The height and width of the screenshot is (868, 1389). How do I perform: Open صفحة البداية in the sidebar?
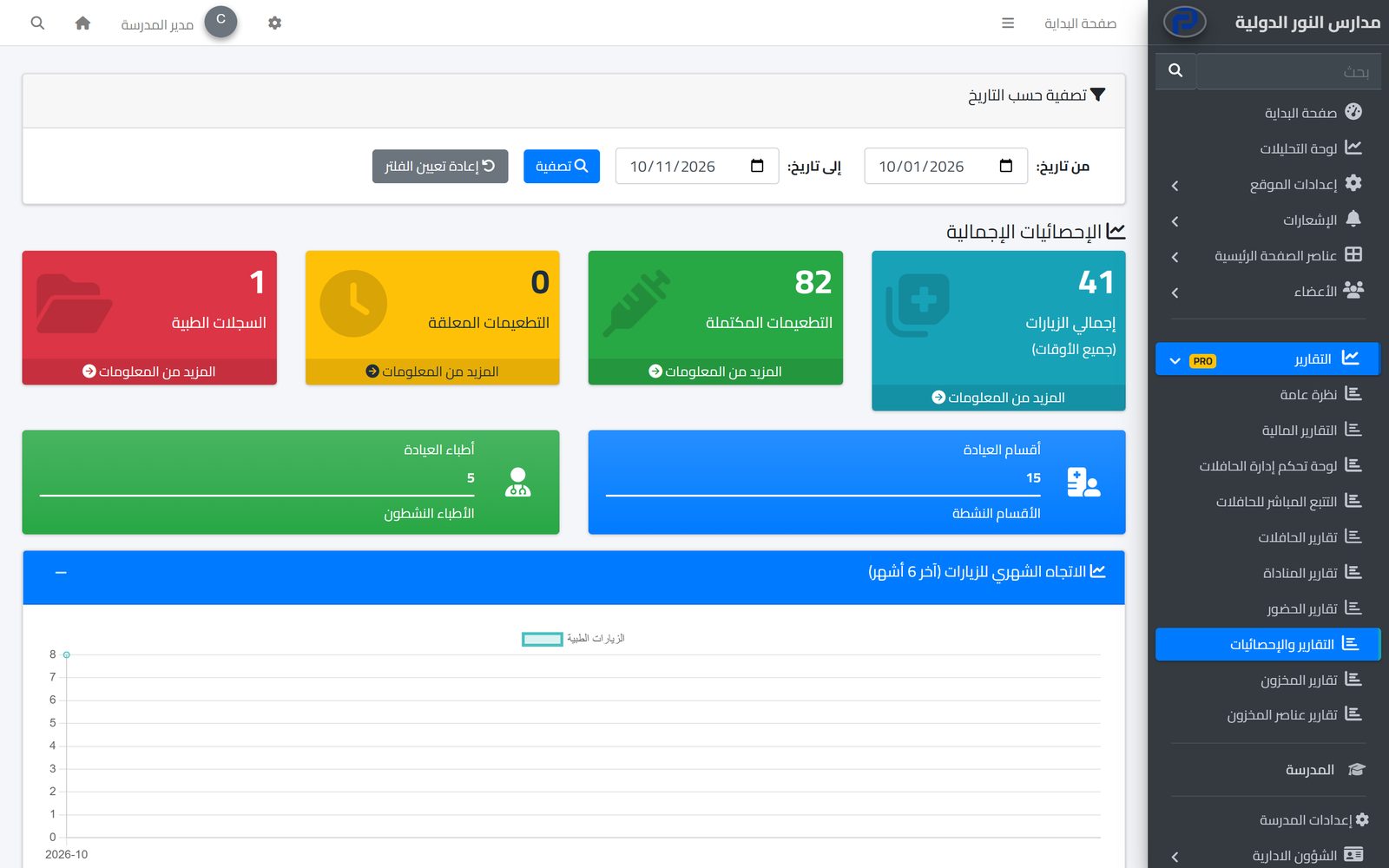click(1267, 113)
